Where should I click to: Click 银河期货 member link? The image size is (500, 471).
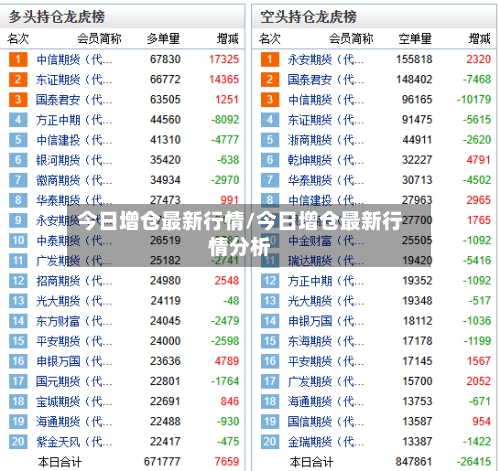tap(74, 160)
